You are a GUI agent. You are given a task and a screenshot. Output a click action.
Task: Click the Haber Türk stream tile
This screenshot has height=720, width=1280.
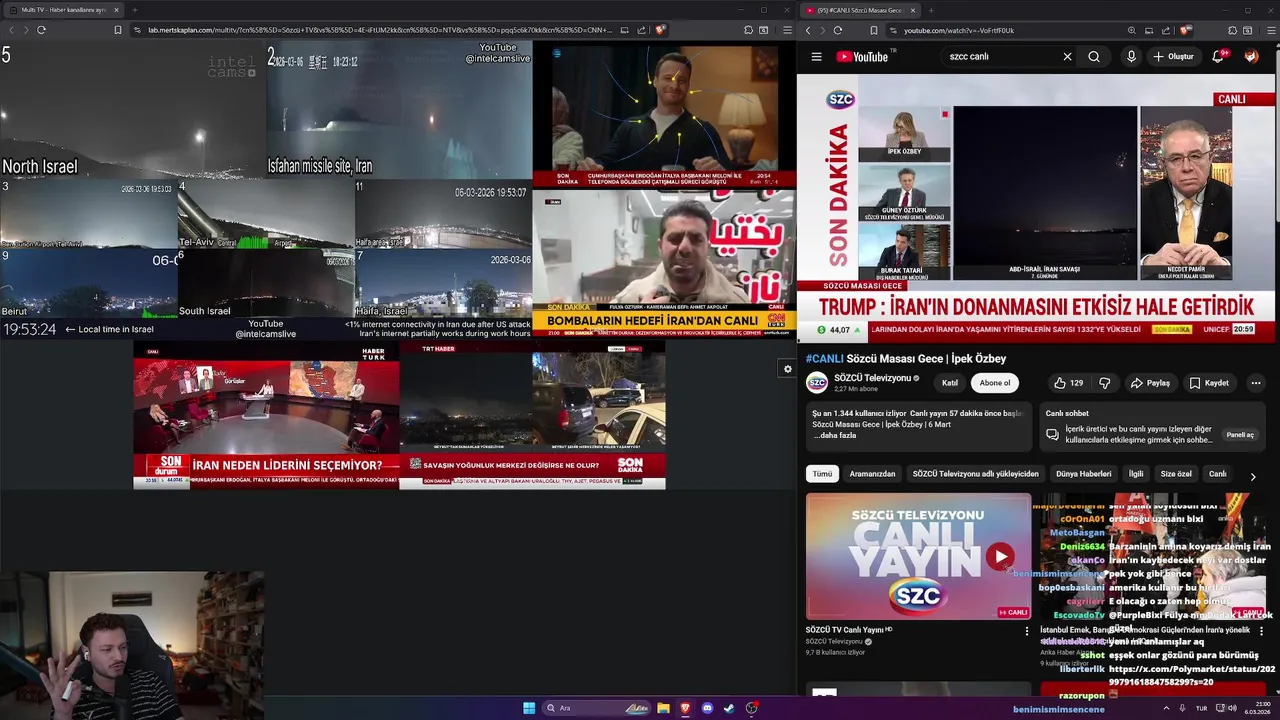tap(266, 415)
